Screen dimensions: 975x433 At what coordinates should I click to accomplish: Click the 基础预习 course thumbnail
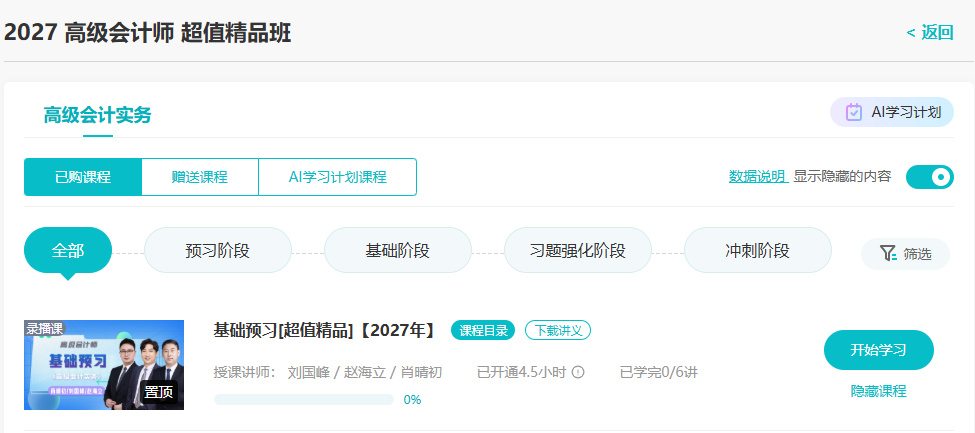click(x=104, y=365)
